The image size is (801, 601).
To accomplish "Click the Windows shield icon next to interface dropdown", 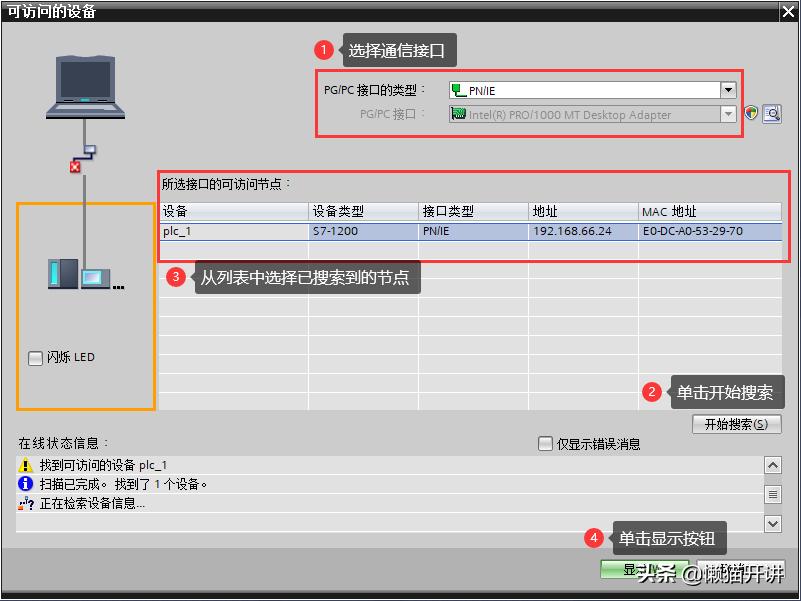I will (x=751, y=113).
